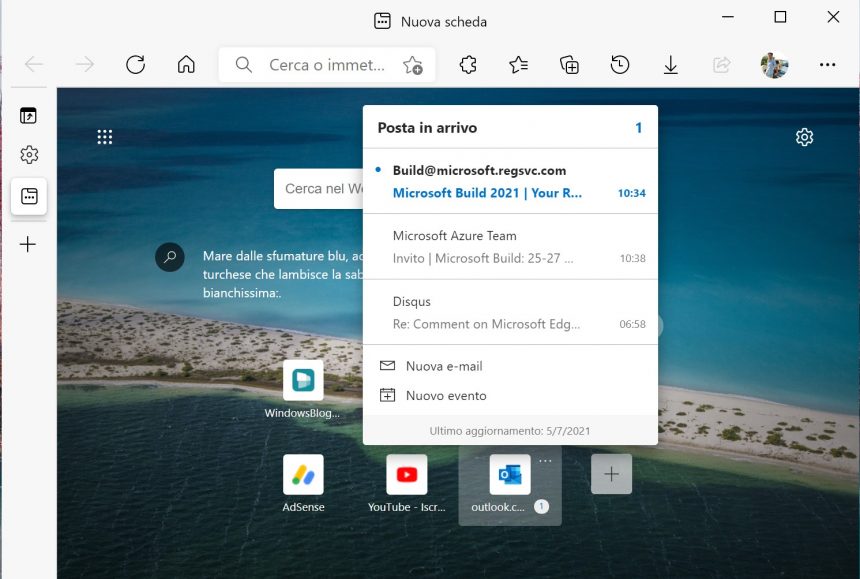This screenshot has width=860, height=579.
Task: Click the YouTube - Iscr... tile label
Action: click(406, 507)
